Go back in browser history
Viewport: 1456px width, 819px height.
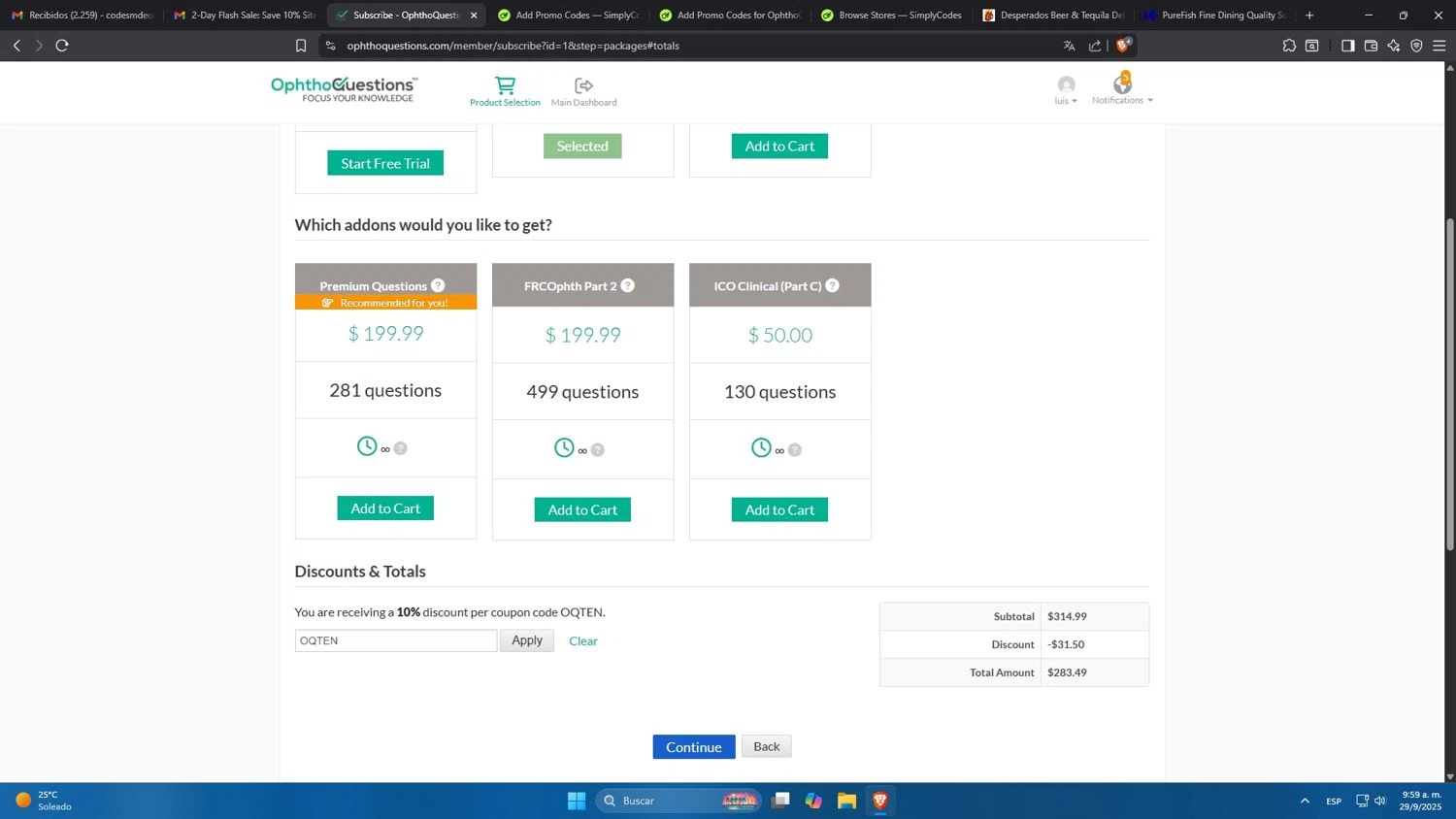click(x=17, y=46)
